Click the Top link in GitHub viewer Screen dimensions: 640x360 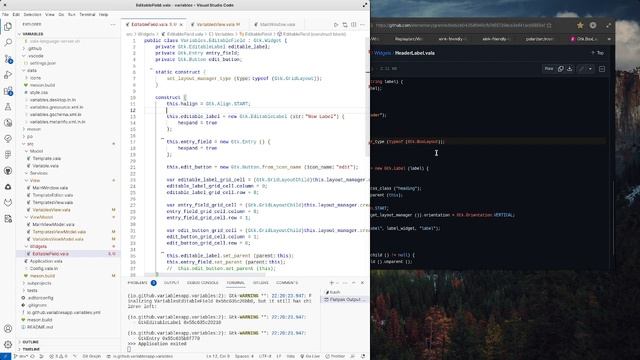pyautogui.click(x=598, y=53)
